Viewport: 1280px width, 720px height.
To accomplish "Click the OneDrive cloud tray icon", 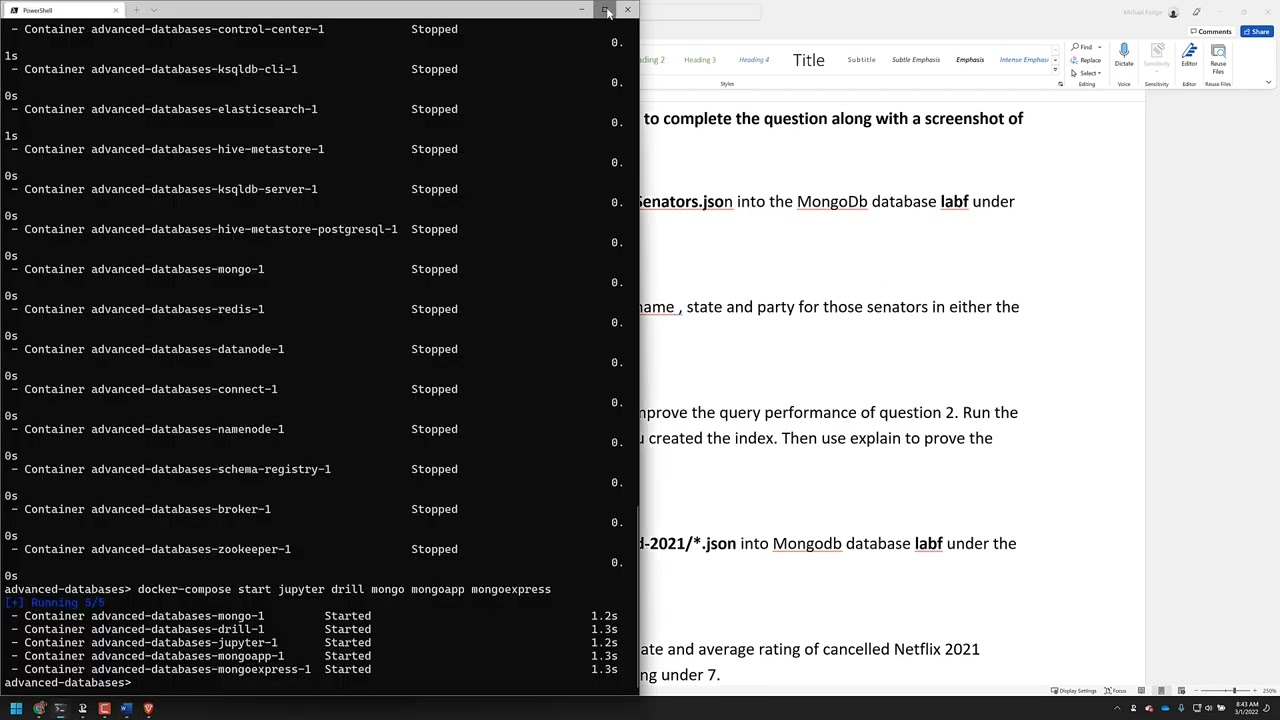I will click(x=1165, y=709).
